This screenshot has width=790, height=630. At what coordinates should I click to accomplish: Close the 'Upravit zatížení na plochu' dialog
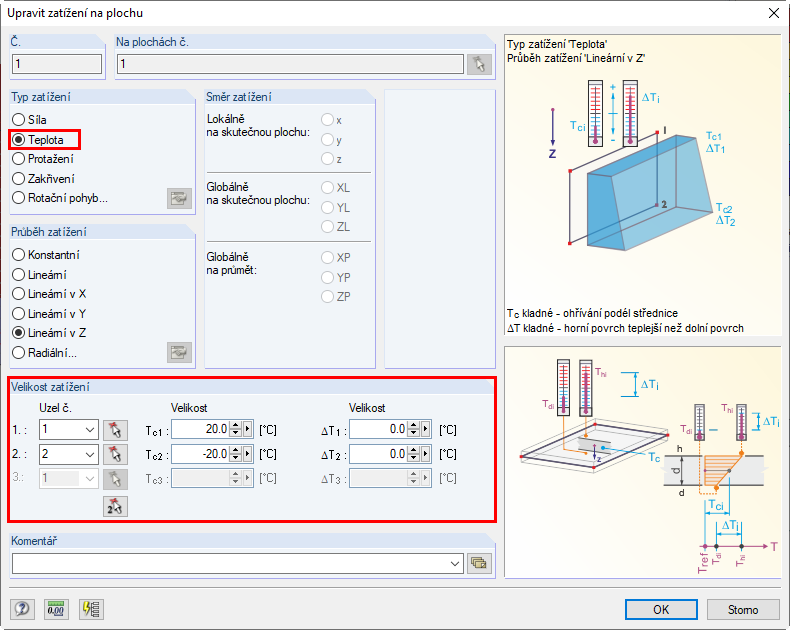click(x=773, y=13)
